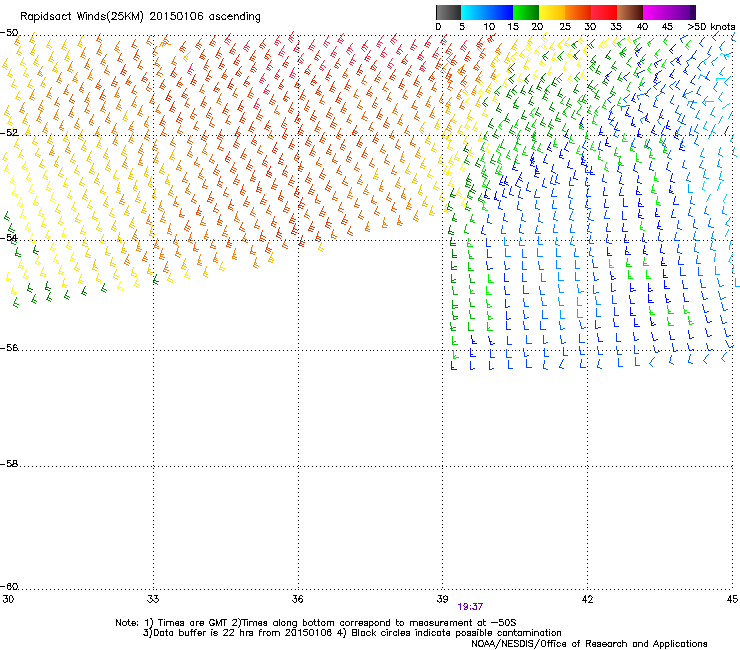
Task: Click the latitude label '-54'
Action: tap(9, 237)
